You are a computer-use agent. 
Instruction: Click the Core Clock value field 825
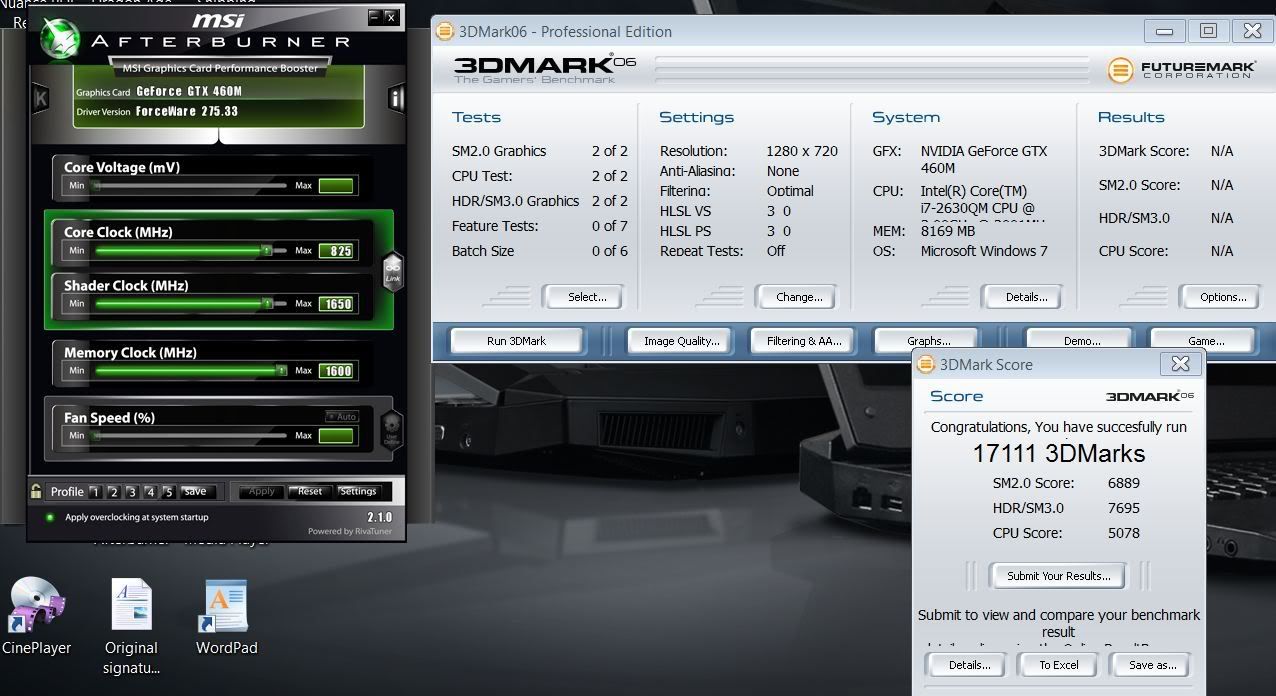(337, 251)
